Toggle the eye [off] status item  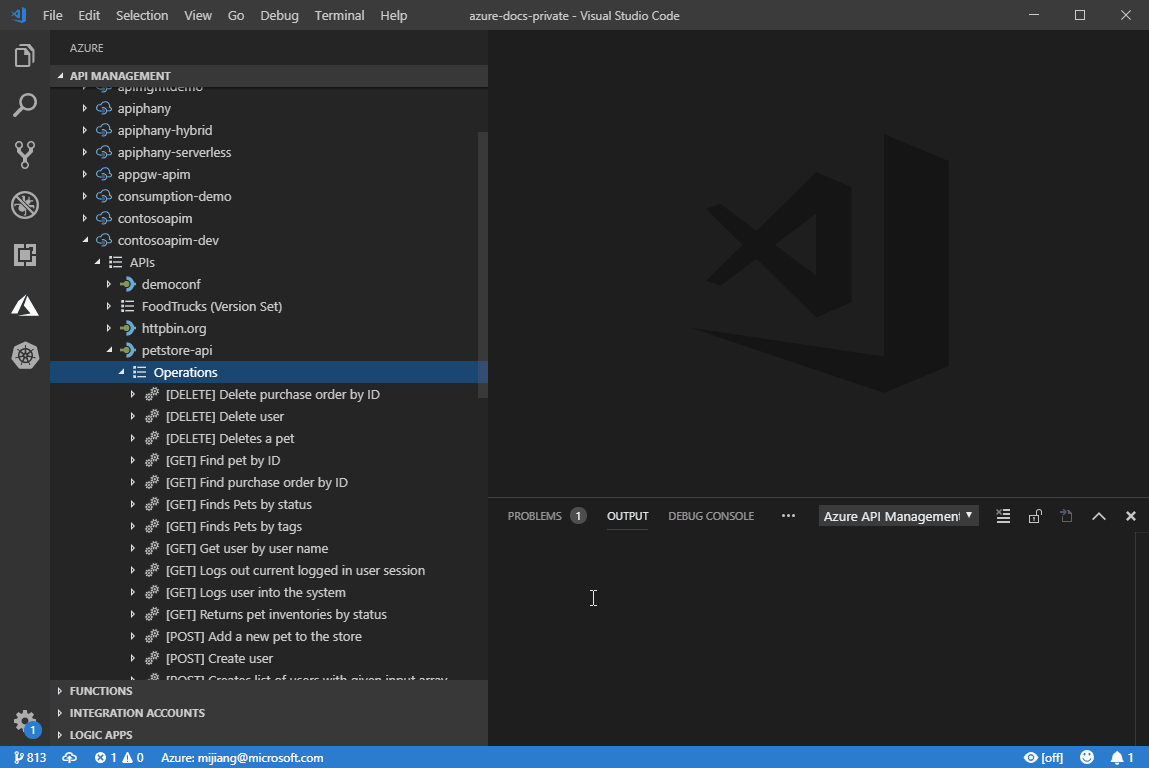(1043, 758)
